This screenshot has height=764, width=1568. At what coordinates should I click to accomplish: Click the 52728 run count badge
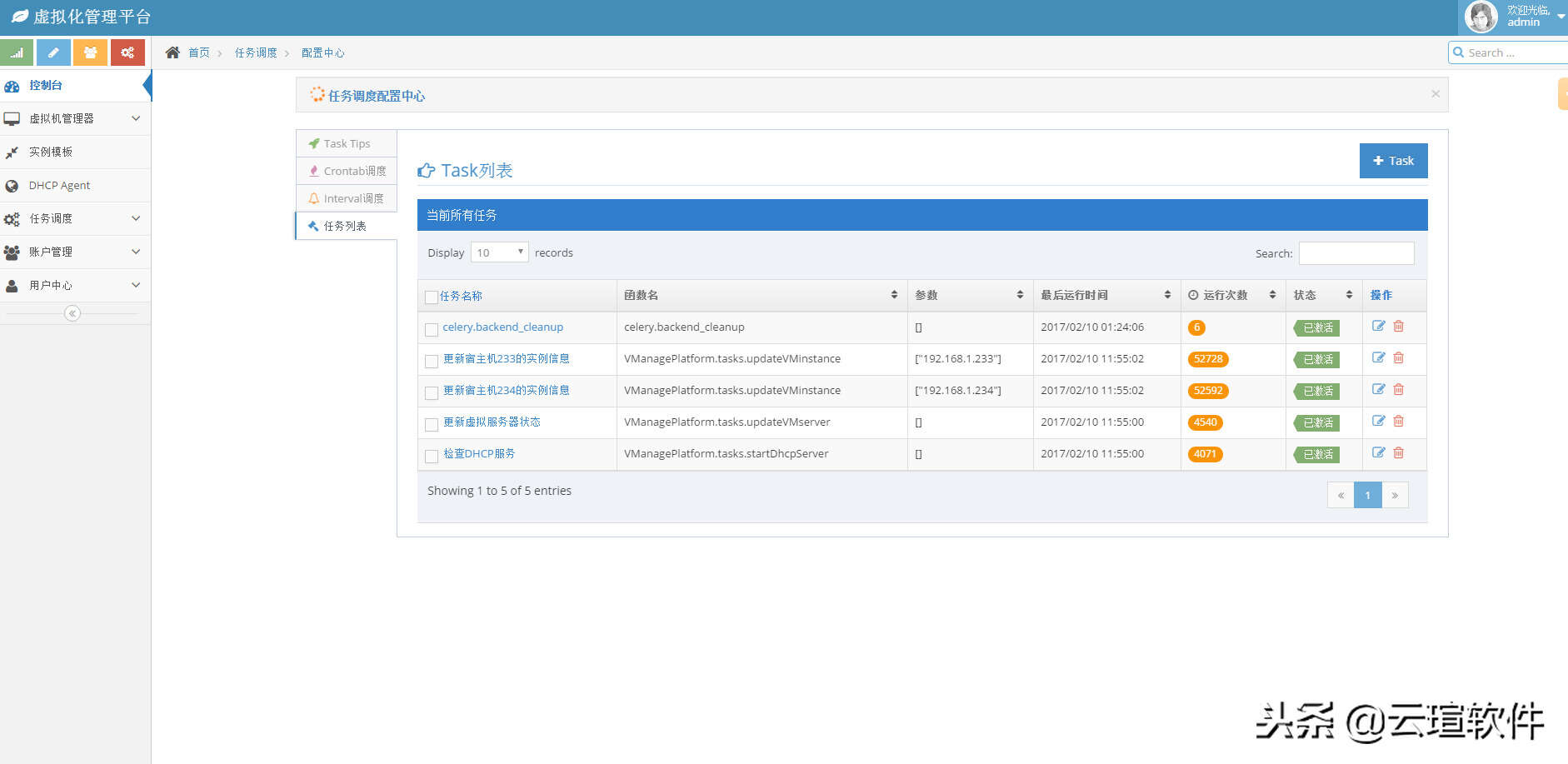1208,359
